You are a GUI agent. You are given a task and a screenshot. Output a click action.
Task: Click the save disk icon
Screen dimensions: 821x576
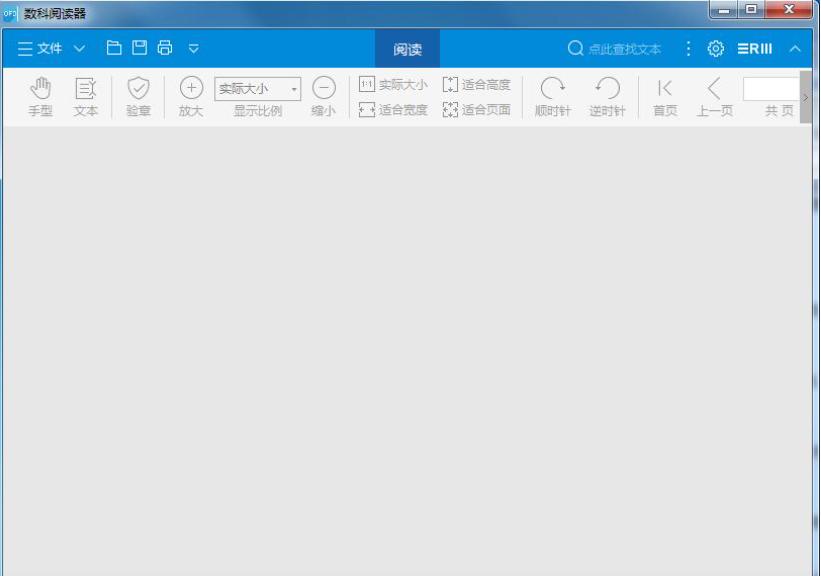tap(139, 48)
